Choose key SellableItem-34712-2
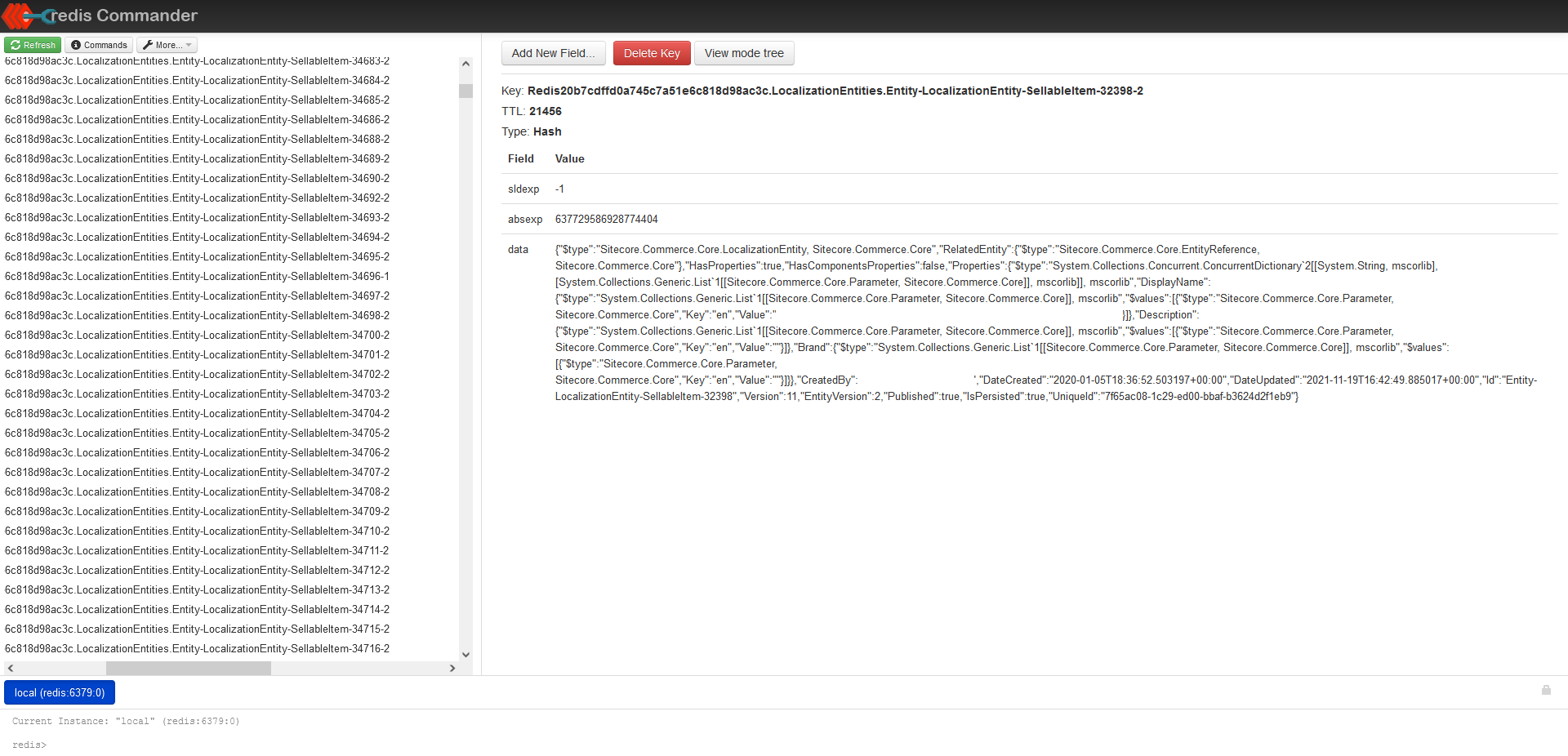1568x756 pixels. (x=197, y=570)
